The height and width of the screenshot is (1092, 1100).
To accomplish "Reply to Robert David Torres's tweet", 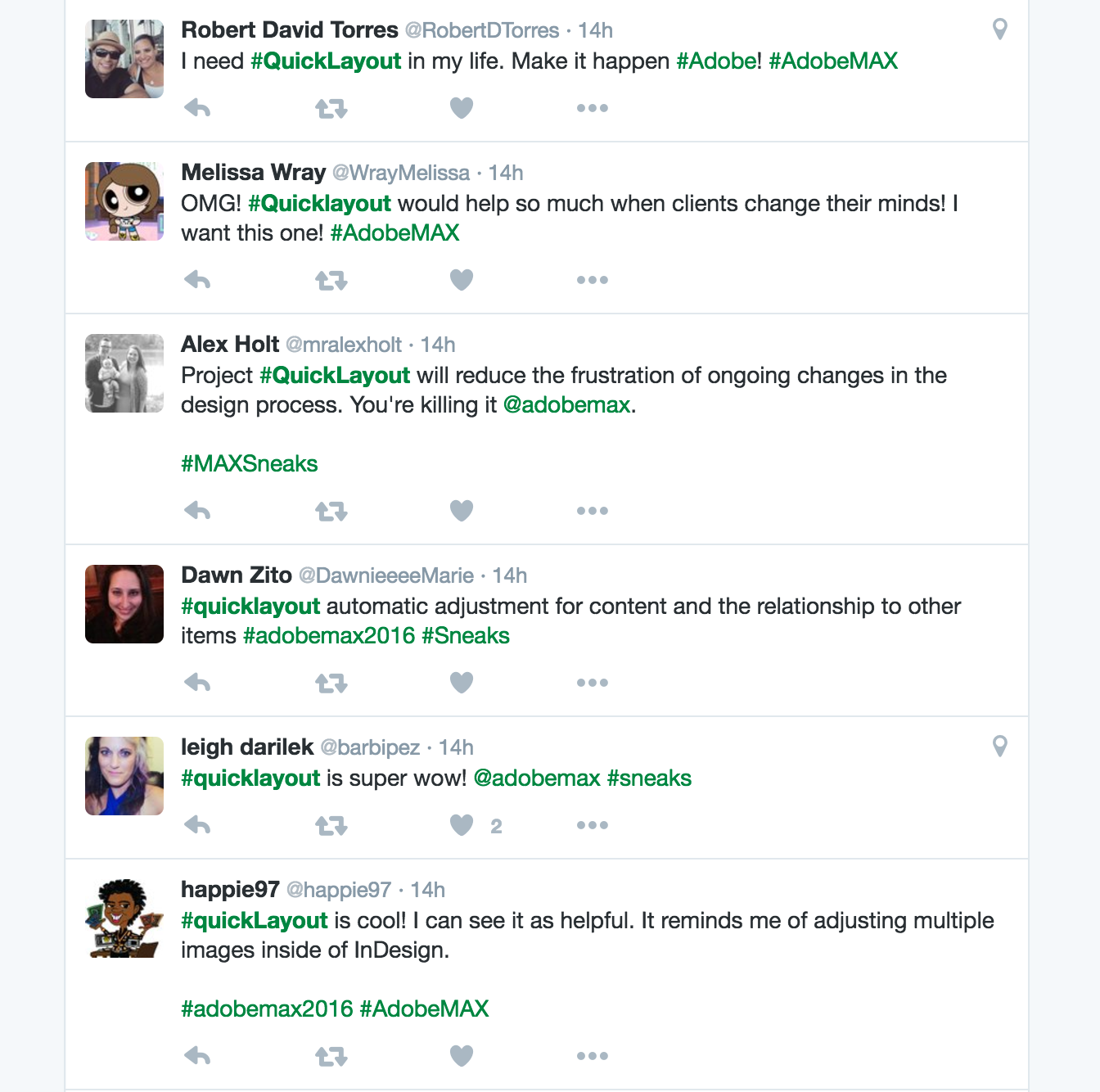I will point(197,108).
